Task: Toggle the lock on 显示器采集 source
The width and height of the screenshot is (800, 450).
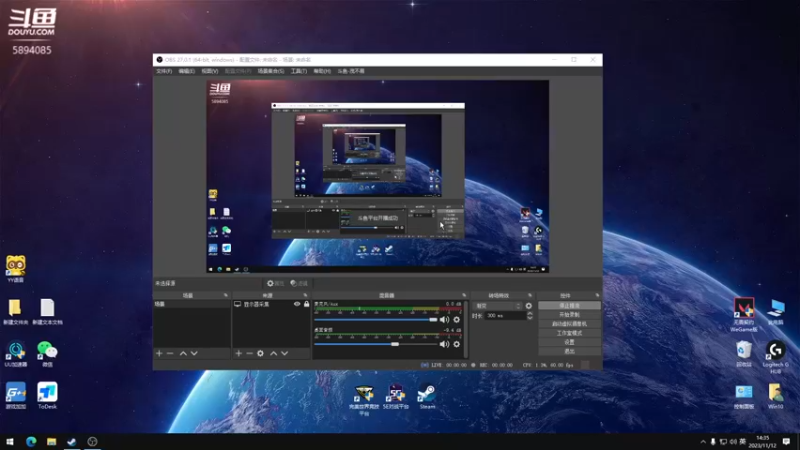Action: (x=307, y=304)
